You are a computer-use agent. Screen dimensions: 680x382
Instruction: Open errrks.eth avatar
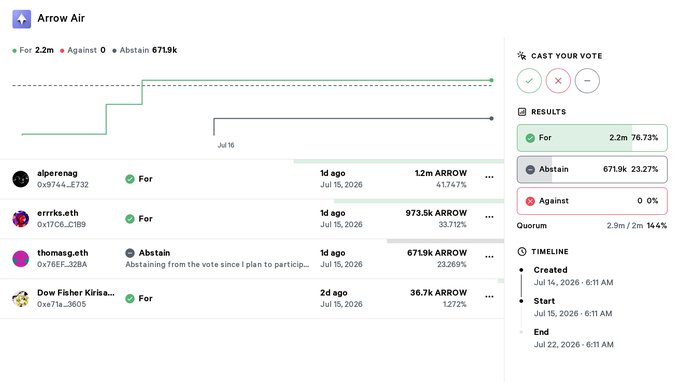pos(20,219)
